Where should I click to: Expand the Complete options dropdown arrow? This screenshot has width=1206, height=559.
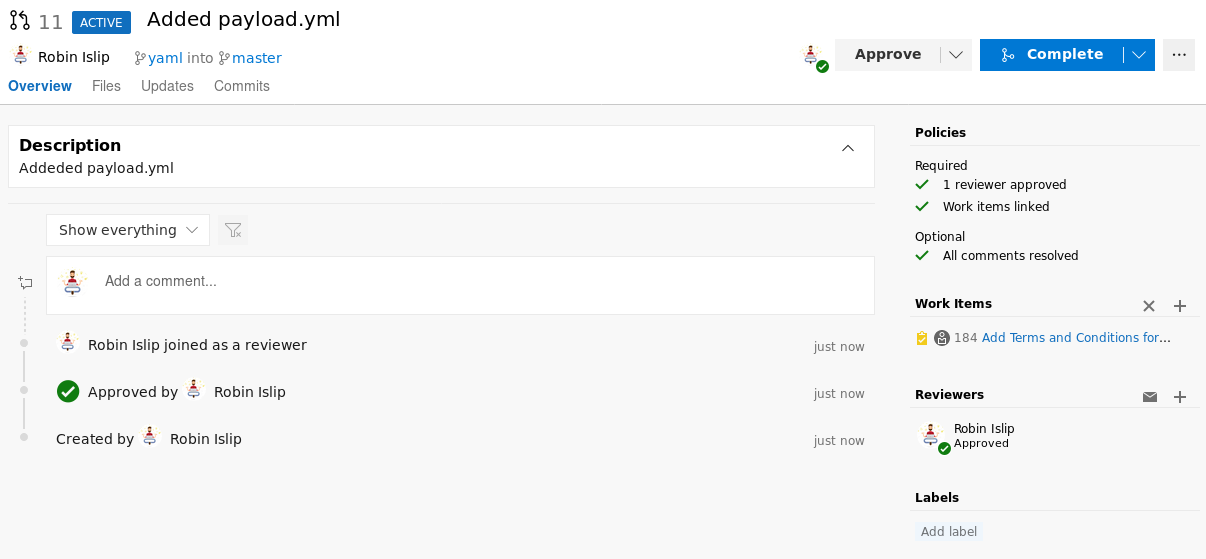click(x=1139, y=55)
